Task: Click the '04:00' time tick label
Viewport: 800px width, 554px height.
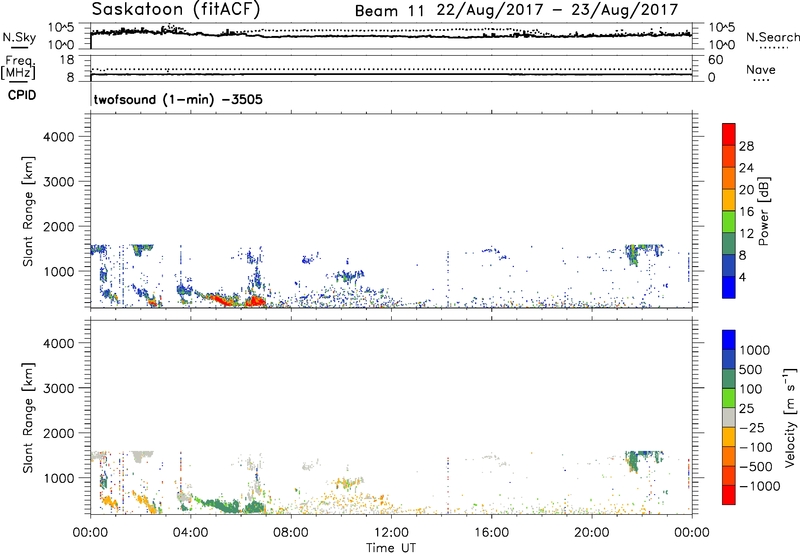Action: (x=190, y=533)
